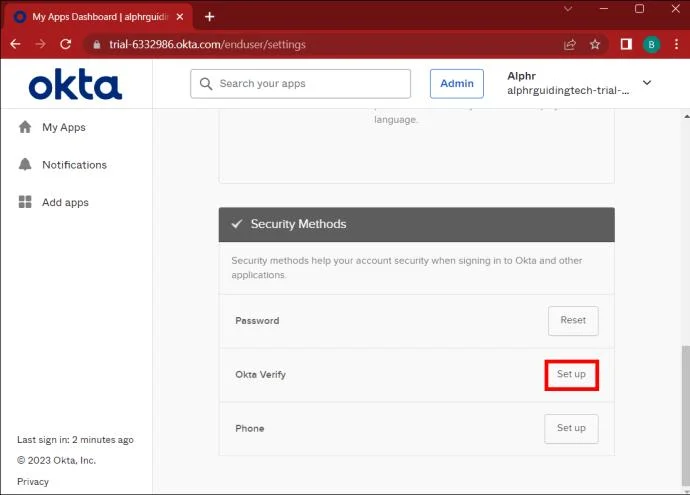Viewport: 690px width, 495px height.
Task: Expand the Alphr account dropdown chevron
Action: click(647, 83)
